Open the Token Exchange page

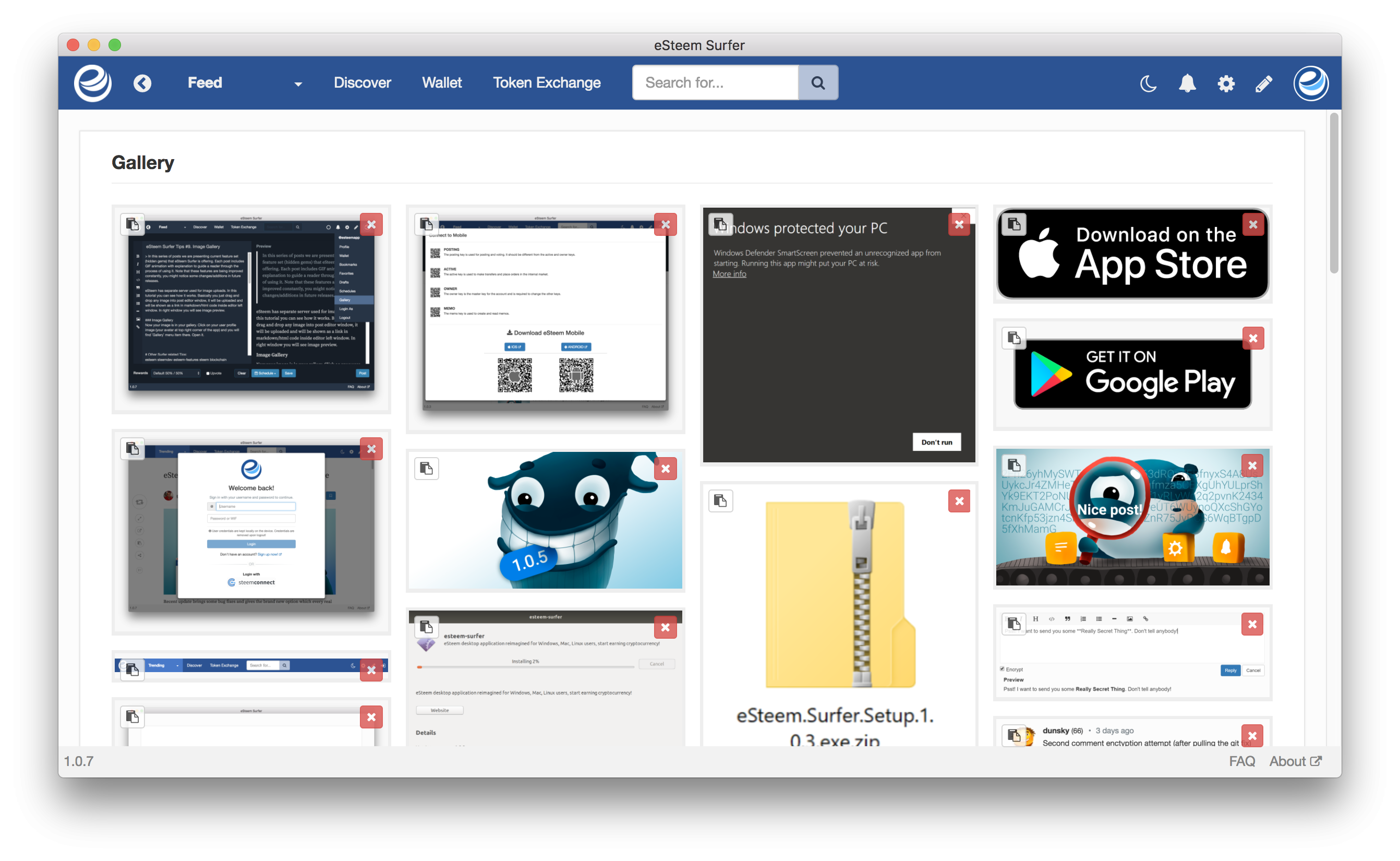pyautogui.click(x=547, y=83)
